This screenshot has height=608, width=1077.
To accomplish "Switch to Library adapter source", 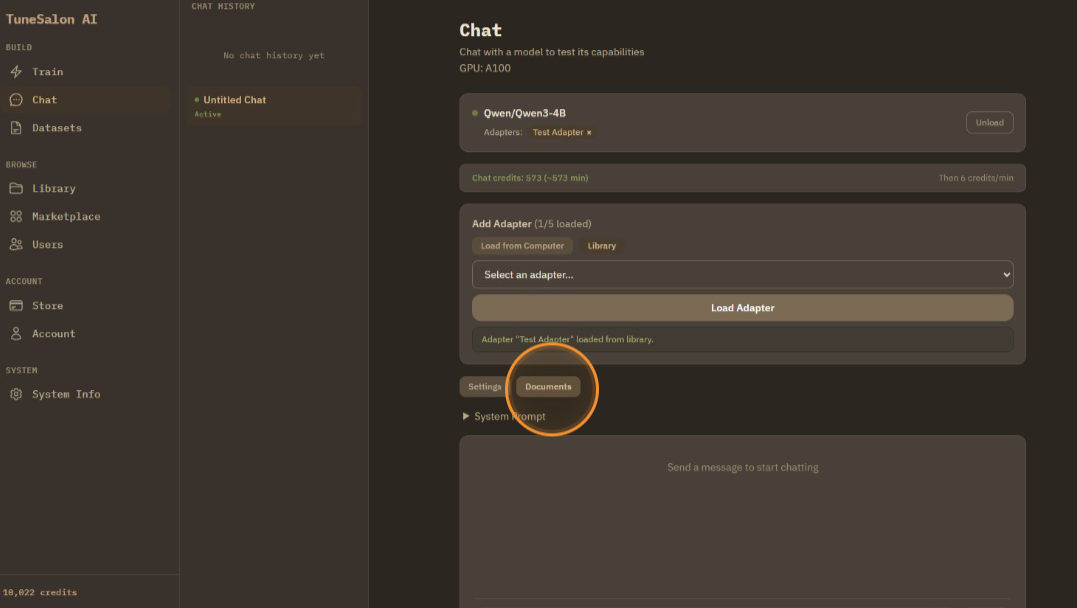I will (601, 246).
